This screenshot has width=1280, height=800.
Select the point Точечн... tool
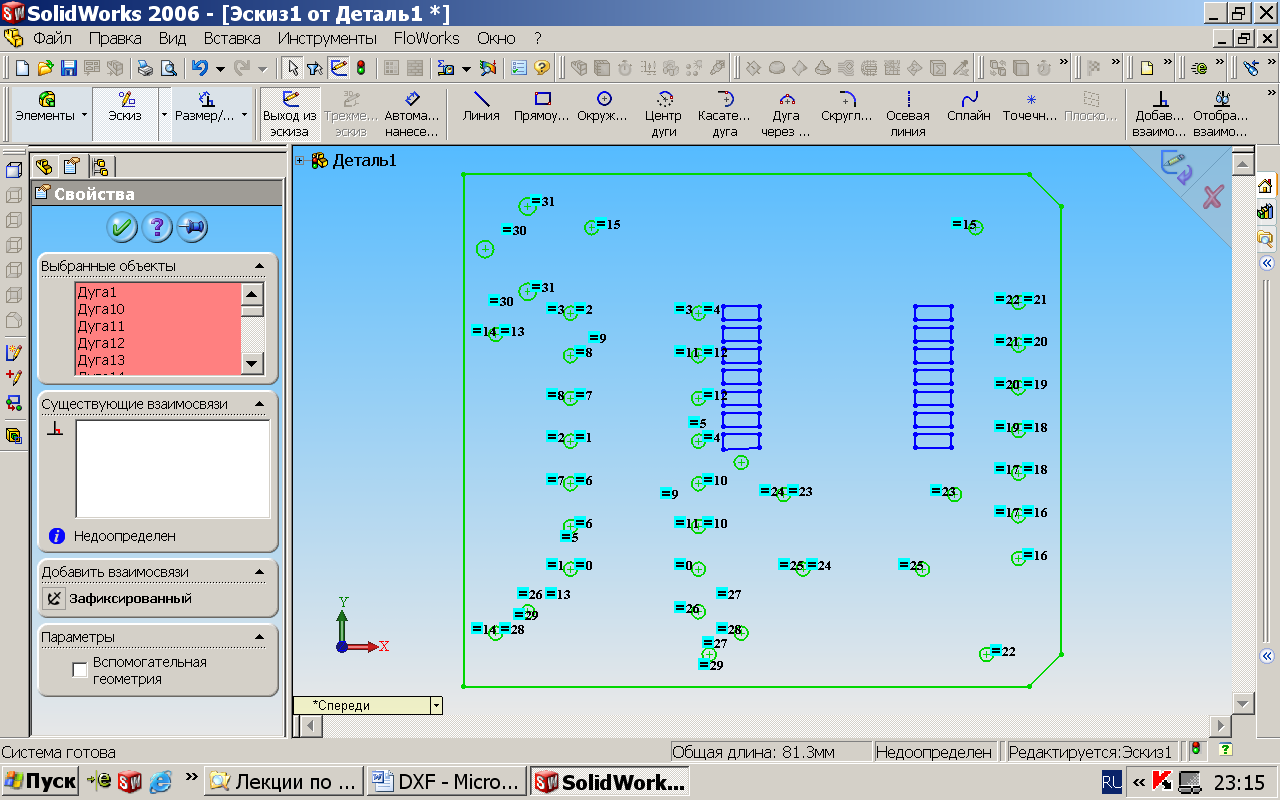1030,107
